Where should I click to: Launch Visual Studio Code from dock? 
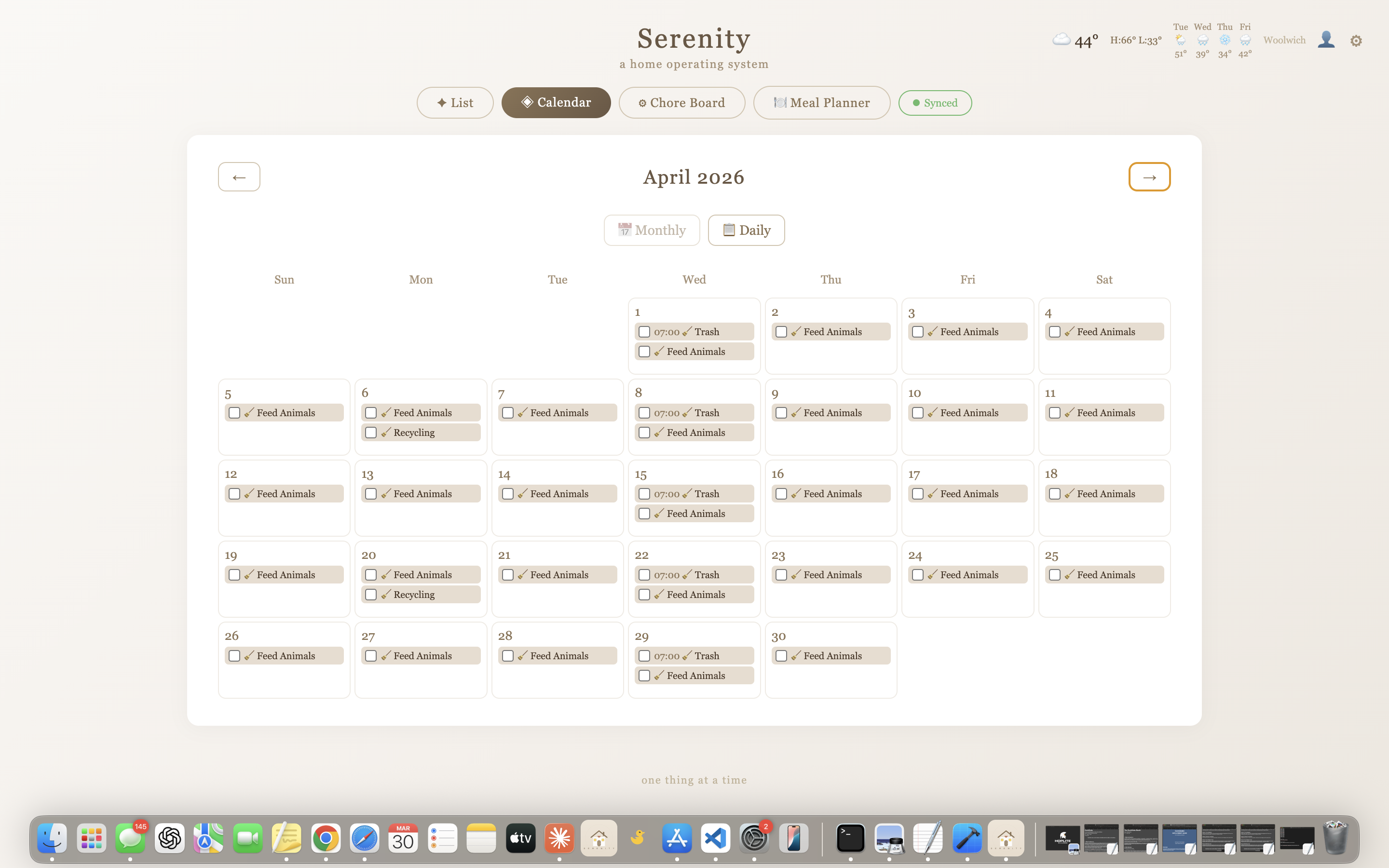coord(715,838)
